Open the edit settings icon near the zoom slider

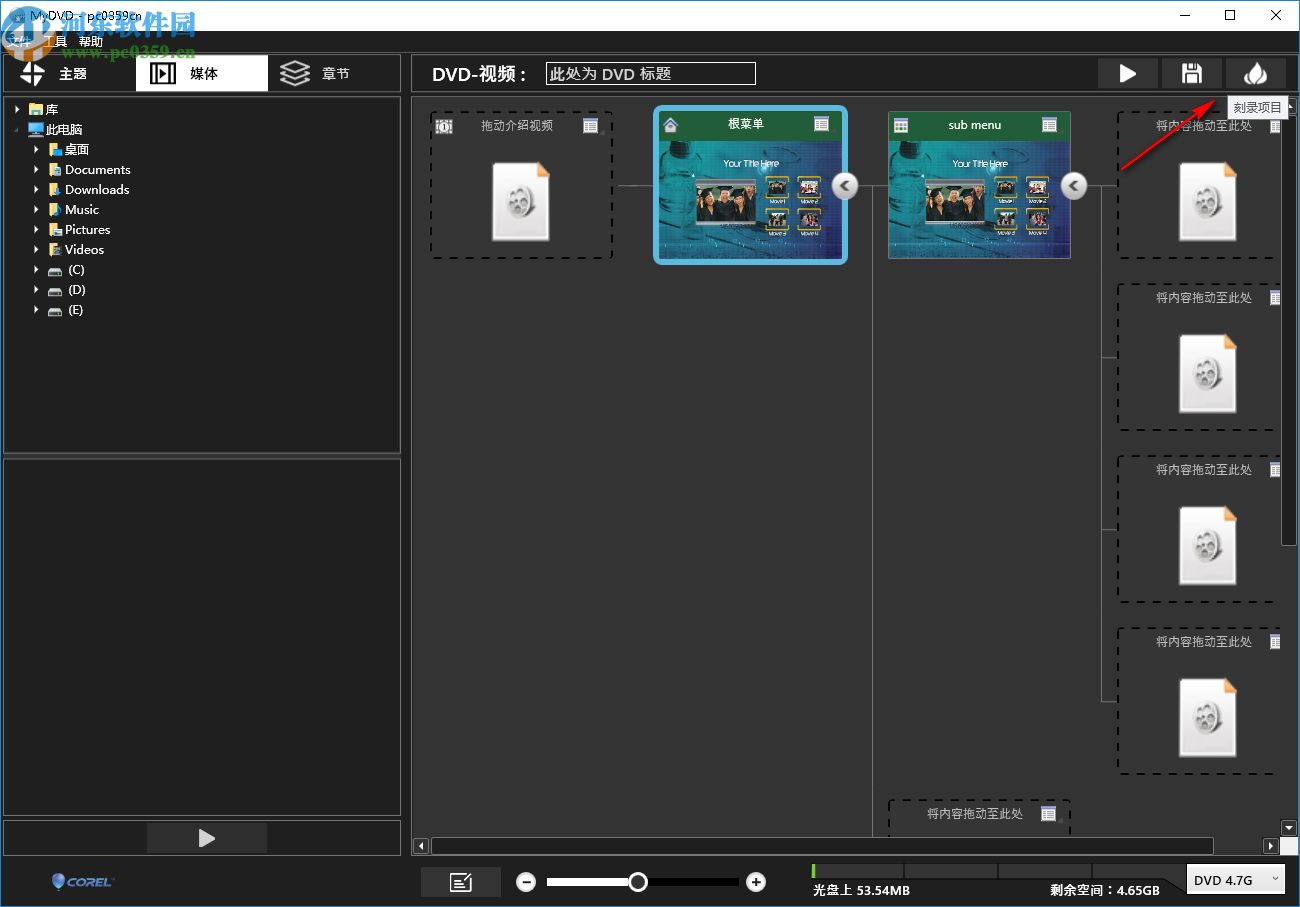coord(460,881)
